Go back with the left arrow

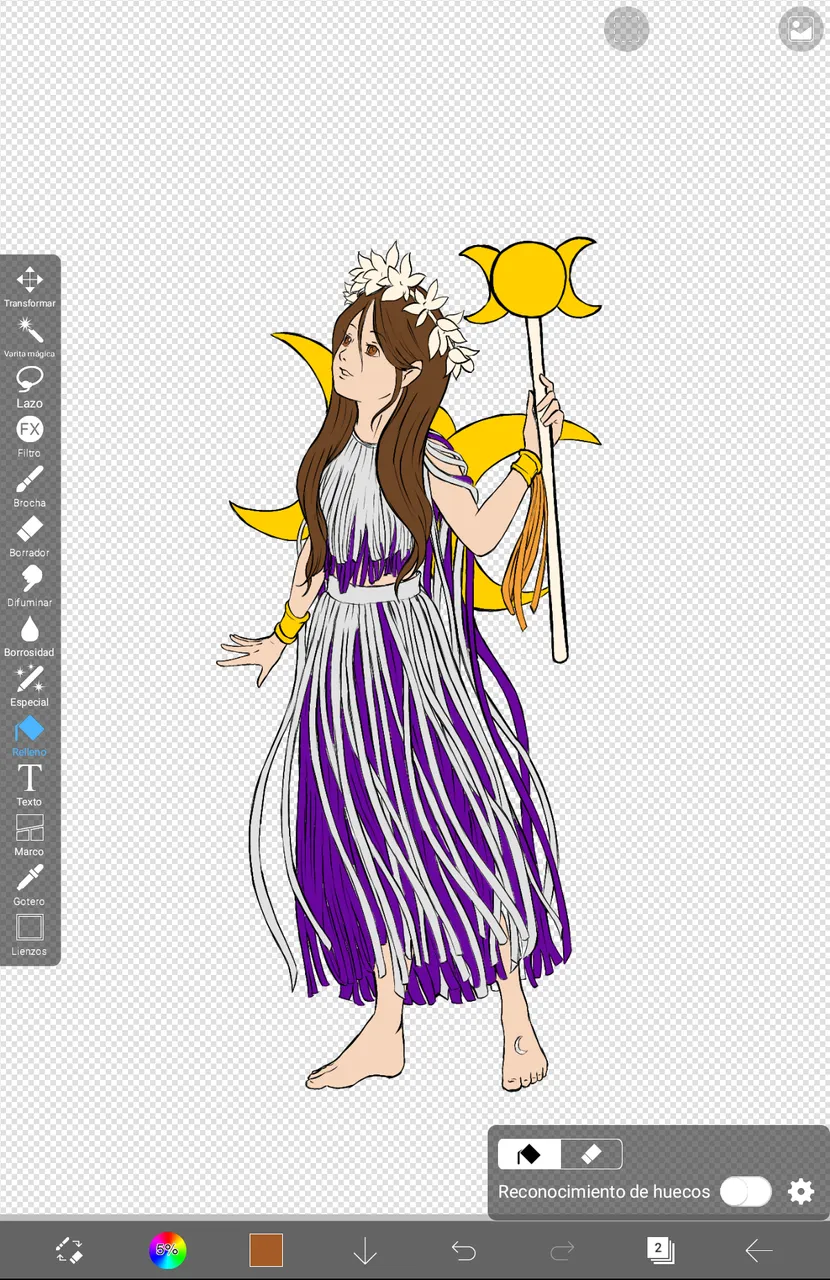tap(759, 1250)
